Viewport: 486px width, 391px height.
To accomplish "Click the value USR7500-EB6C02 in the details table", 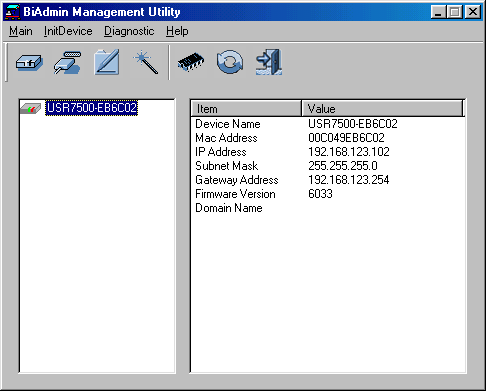I will point(353,124).
